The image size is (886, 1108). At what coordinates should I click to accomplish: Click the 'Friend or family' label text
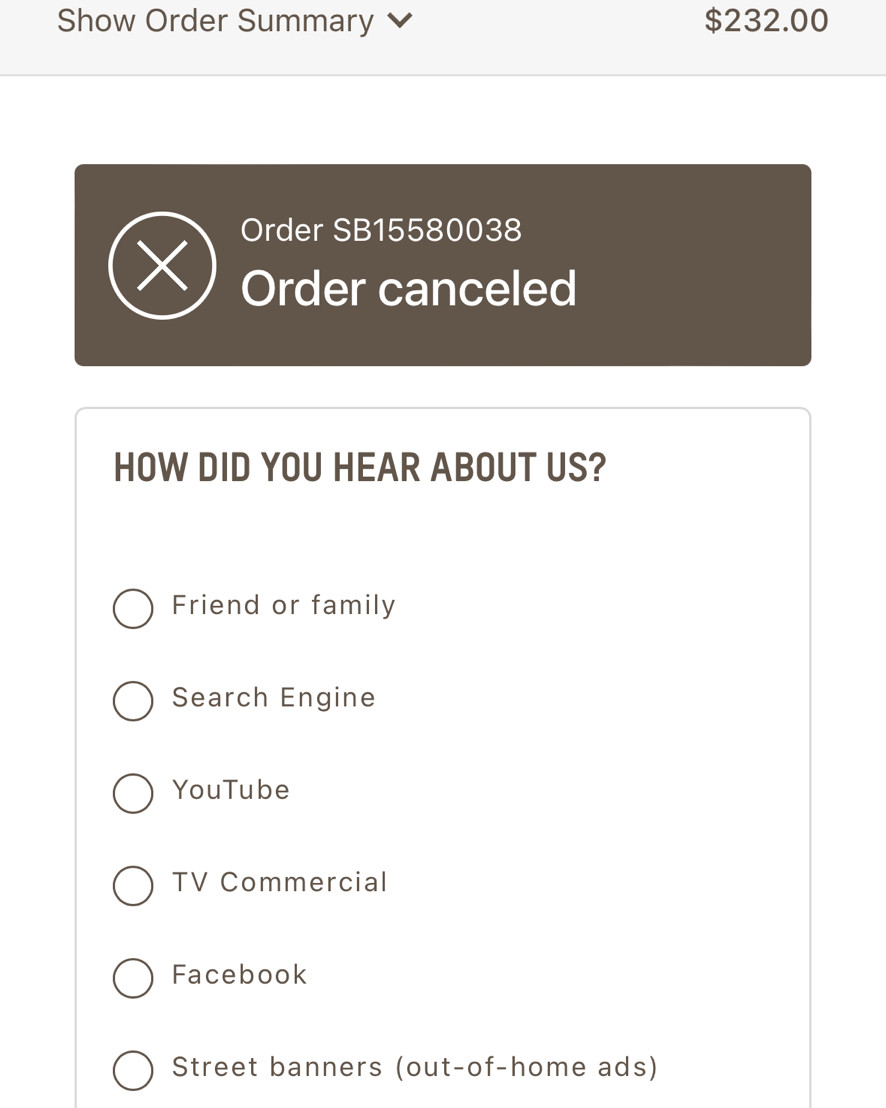point(283,606)
